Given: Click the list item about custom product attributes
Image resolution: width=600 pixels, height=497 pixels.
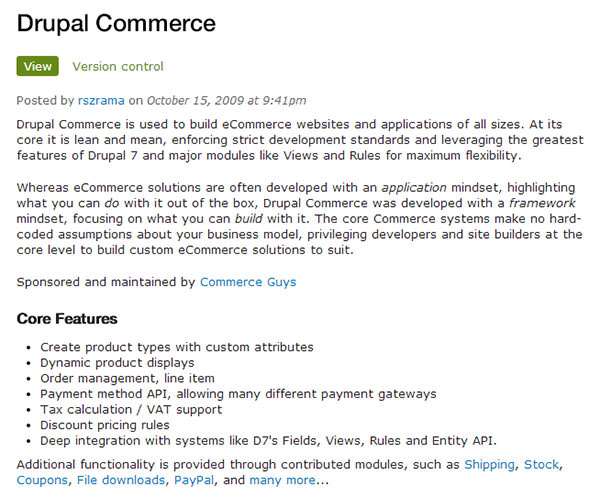Looking at the screenshot, I should 177,347.
